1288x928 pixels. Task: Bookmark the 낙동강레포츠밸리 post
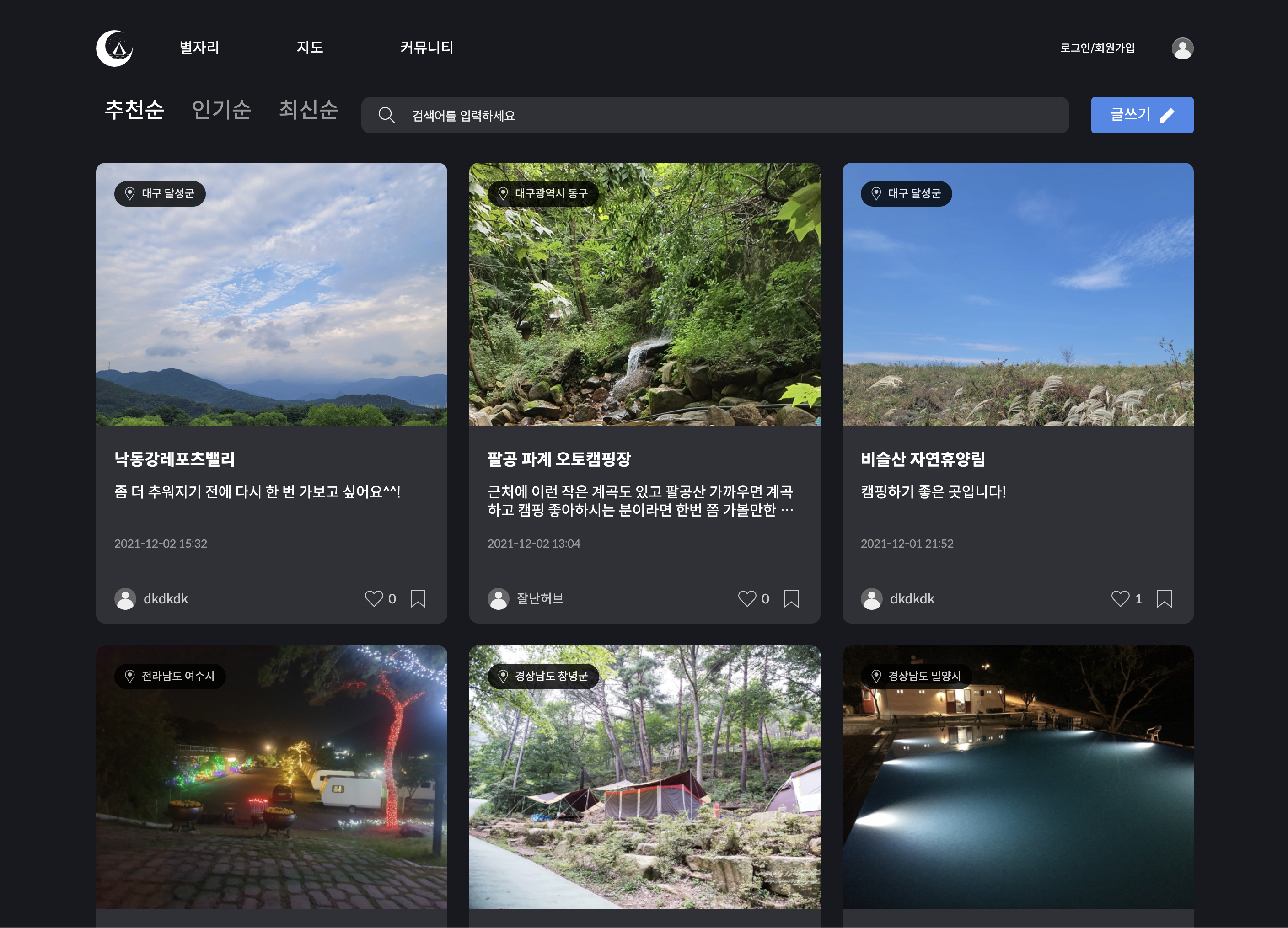pyautogui.click(x=418, y=598)
